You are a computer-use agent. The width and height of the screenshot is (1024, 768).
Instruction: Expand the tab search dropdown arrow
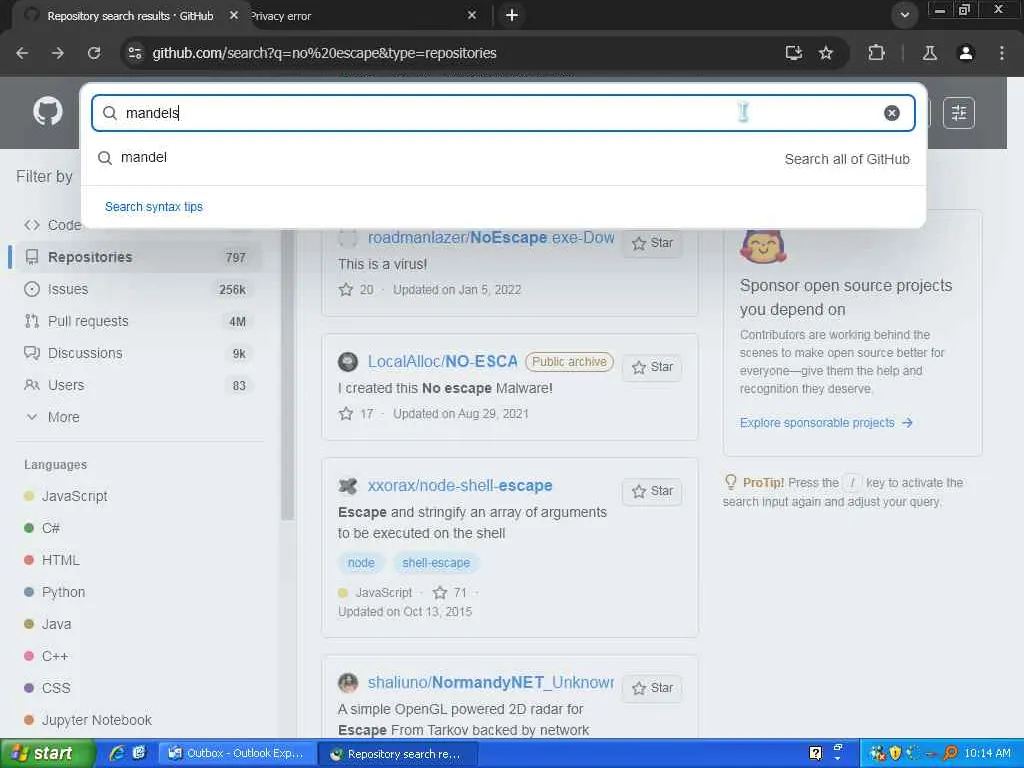[904, 15]
